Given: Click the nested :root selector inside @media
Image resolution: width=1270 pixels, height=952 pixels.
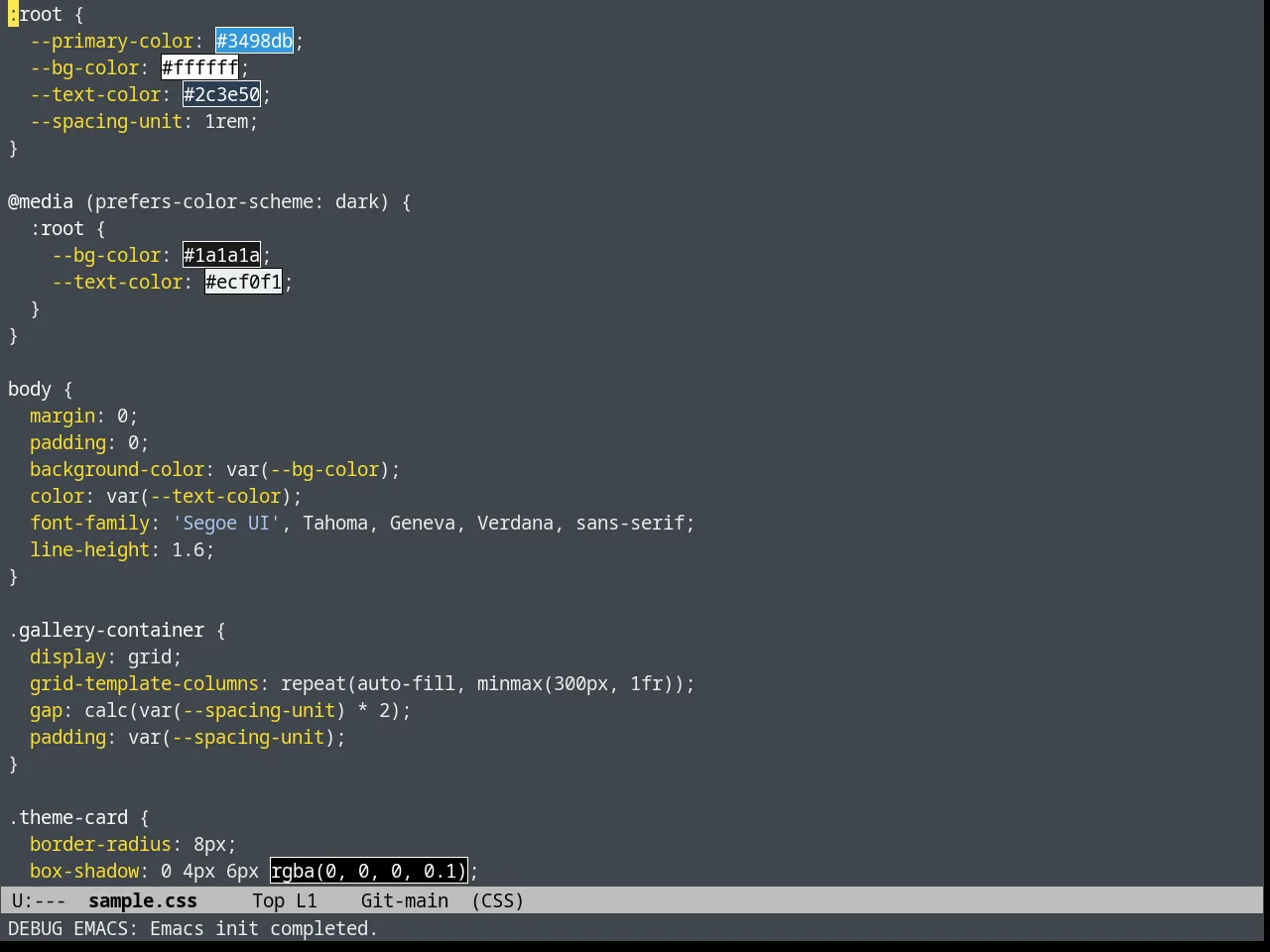Looking at the screenshot, I should tap(57, 228).
